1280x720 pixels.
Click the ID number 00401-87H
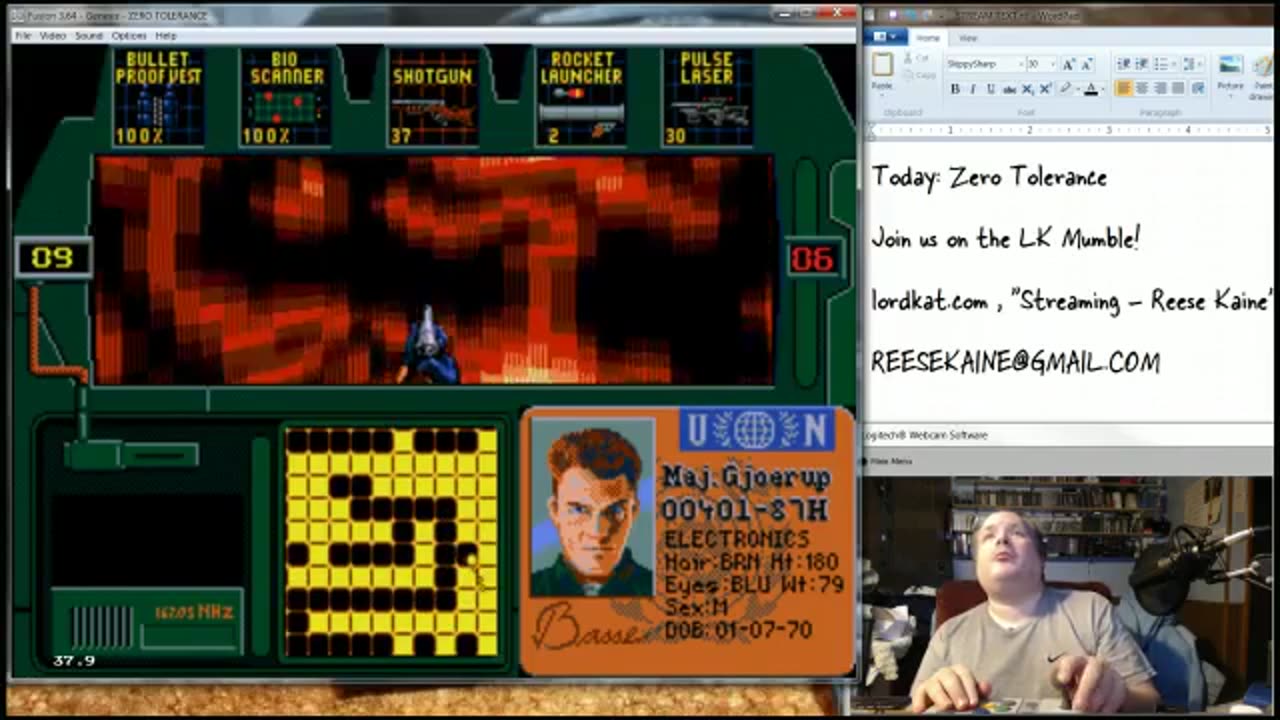(x=744, y=509)
